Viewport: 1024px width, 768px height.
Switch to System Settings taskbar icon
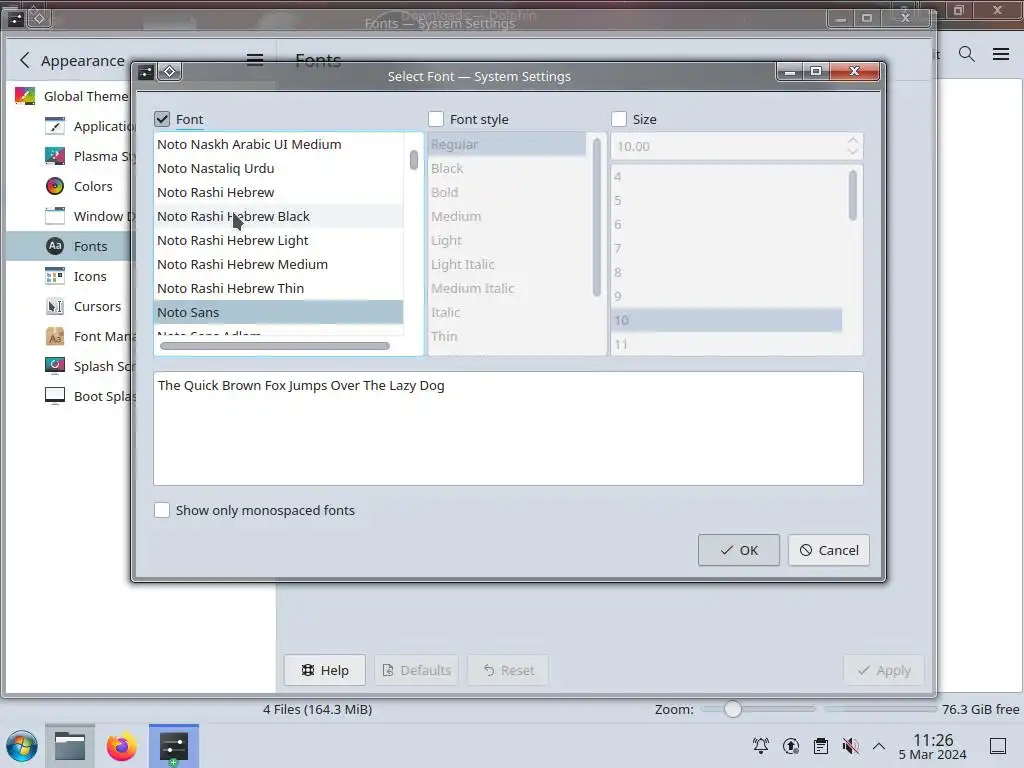click(174, 746)
